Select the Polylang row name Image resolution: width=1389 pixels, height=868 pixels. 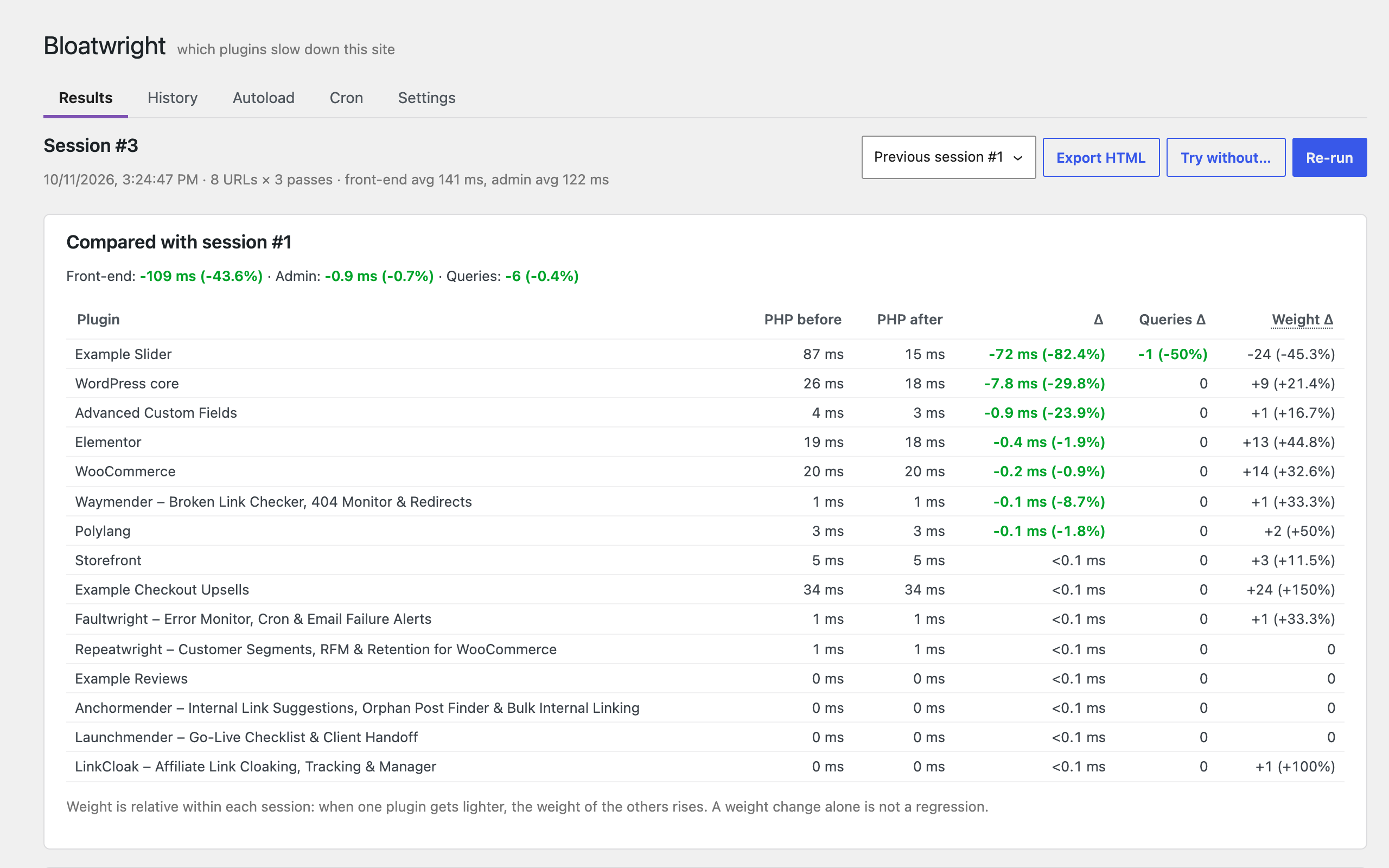(x=103, y=531)
